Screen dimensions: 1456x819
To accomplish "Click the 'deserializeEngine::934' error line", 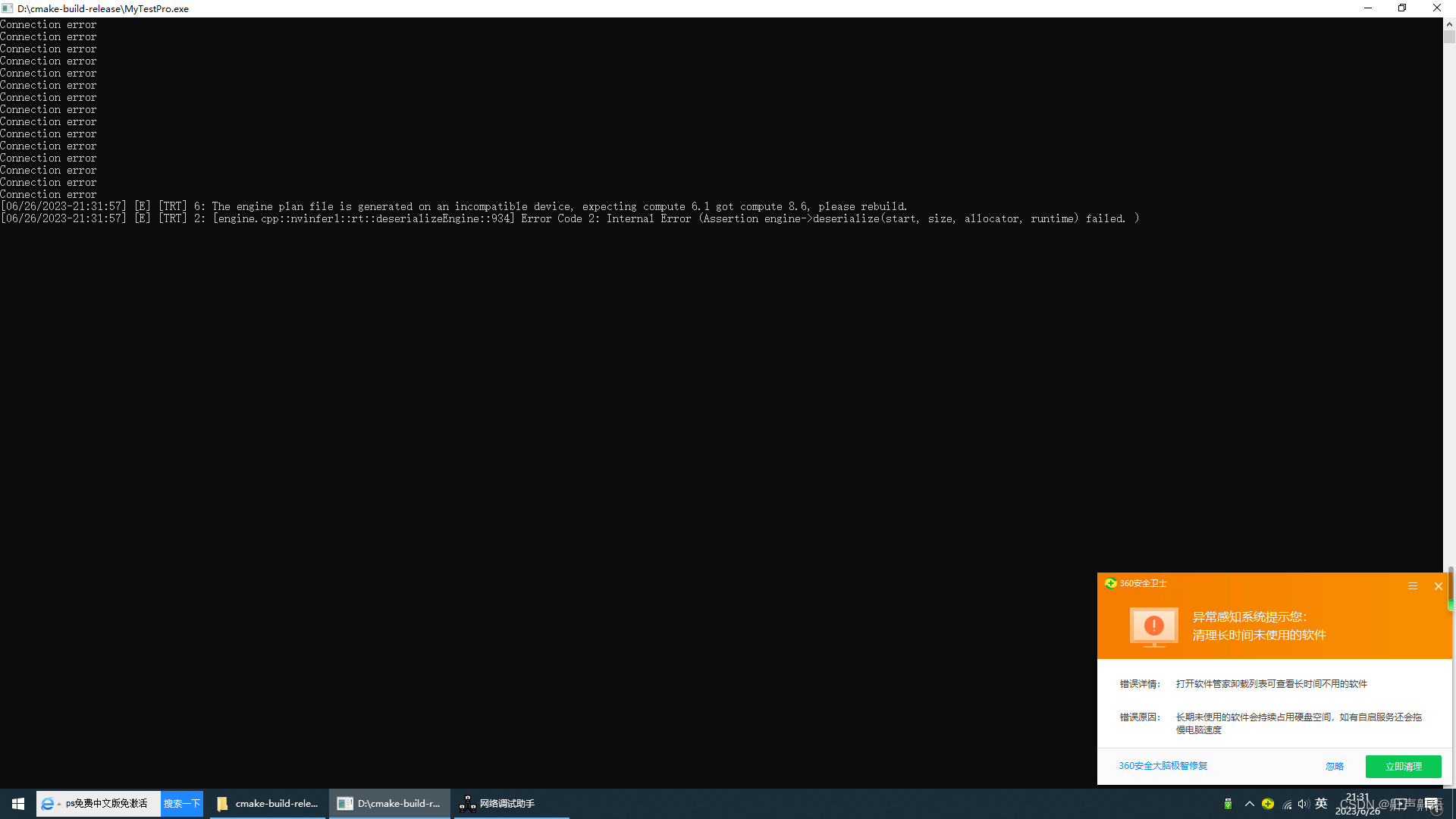I will coord(570,218).
